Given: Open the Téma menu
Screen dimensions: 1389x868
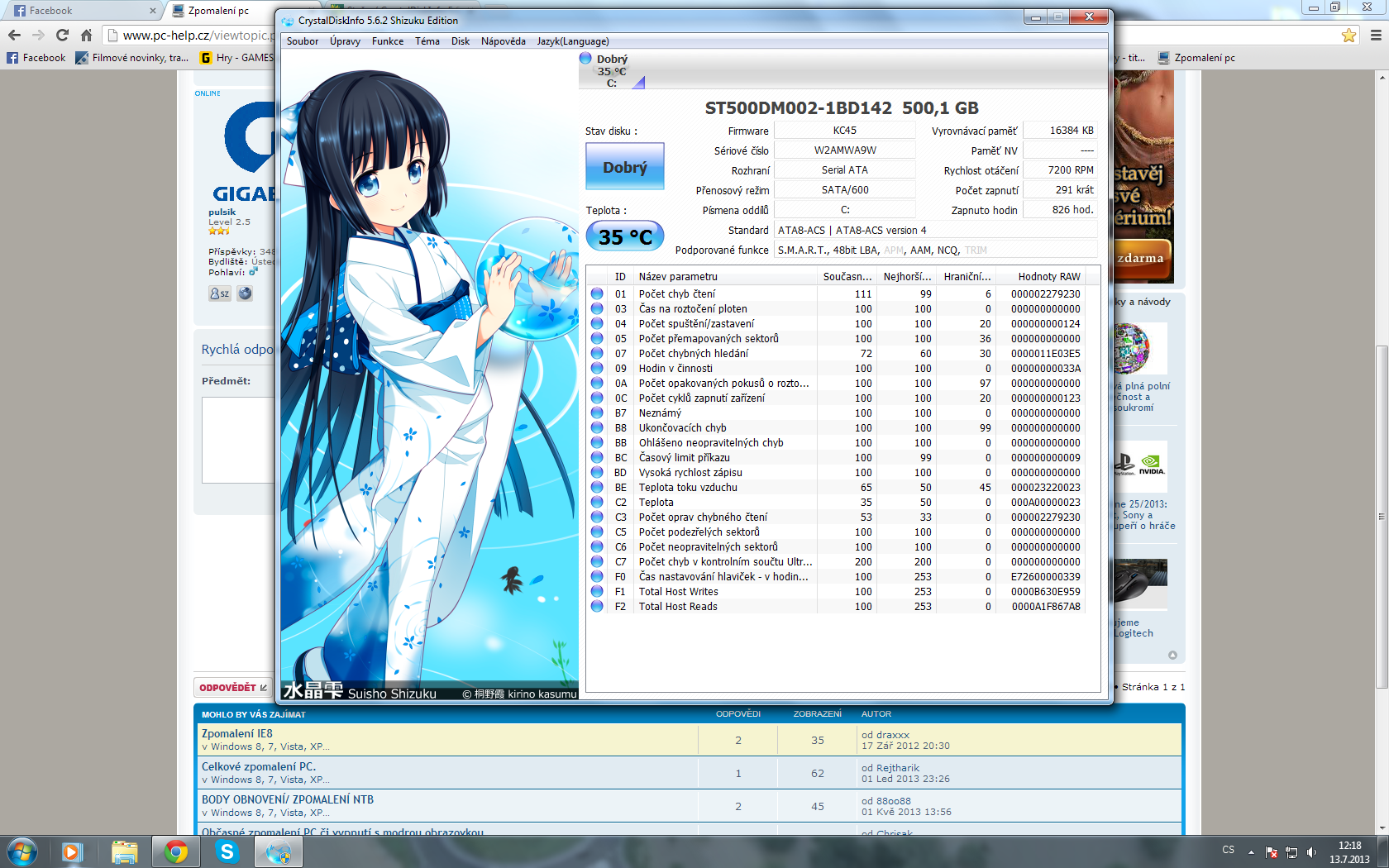Looking at the screenshot, I should coord(427,41).
